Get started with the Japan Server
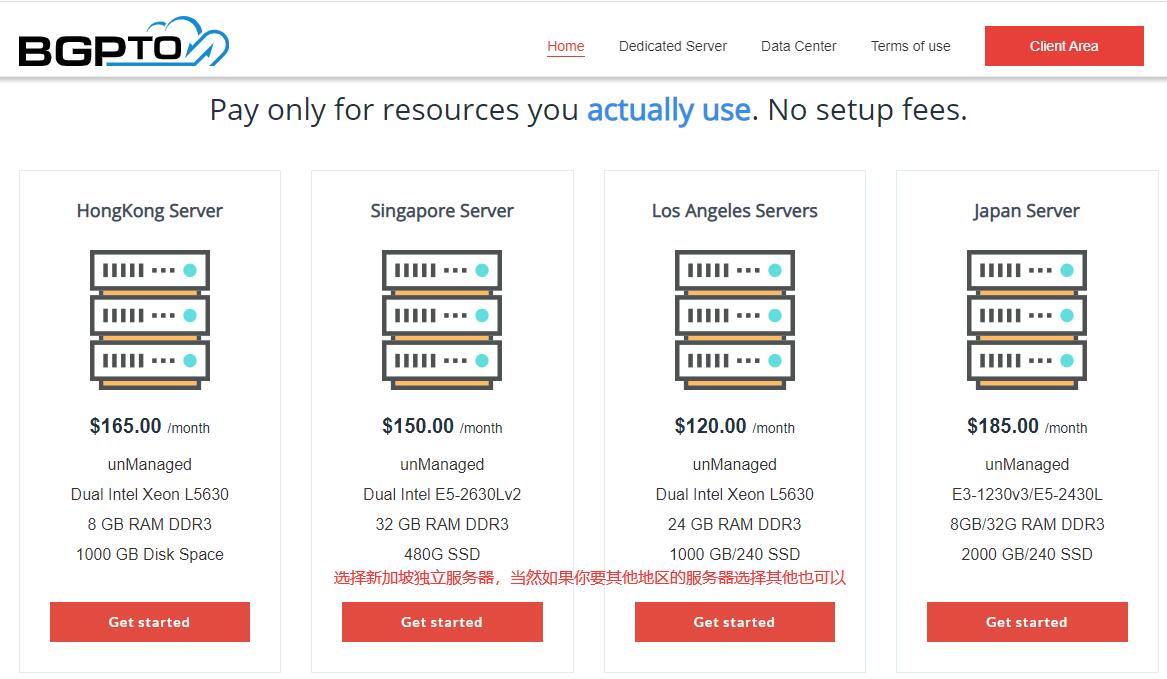1167x679 pixels. (x=1027, y=622)
